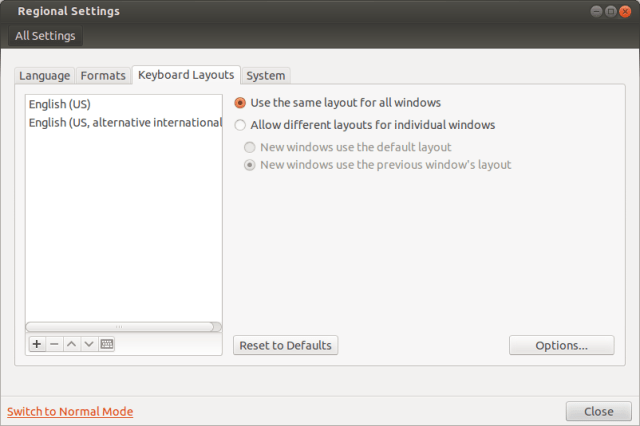Image resolution: width=640 pixels, height=426 pixels.
Task: Move selected layout down with arrow icon
Action: pyautogui.click(x=89, y=344)
